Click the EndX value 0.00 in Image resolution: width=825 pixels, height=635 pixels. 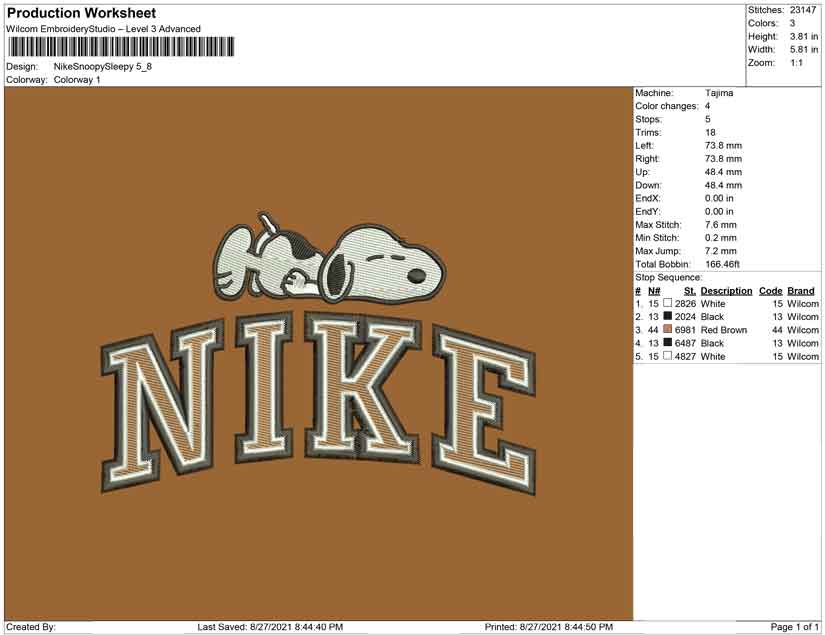tap(719, 198)
